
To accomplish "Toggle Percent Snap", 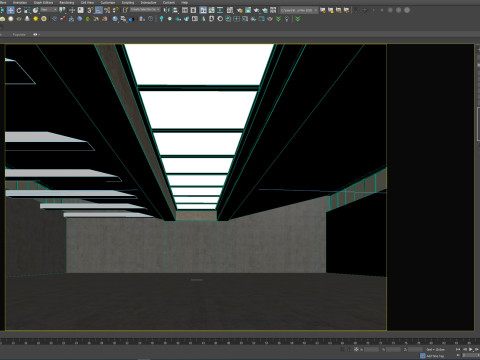I will 107,10.
